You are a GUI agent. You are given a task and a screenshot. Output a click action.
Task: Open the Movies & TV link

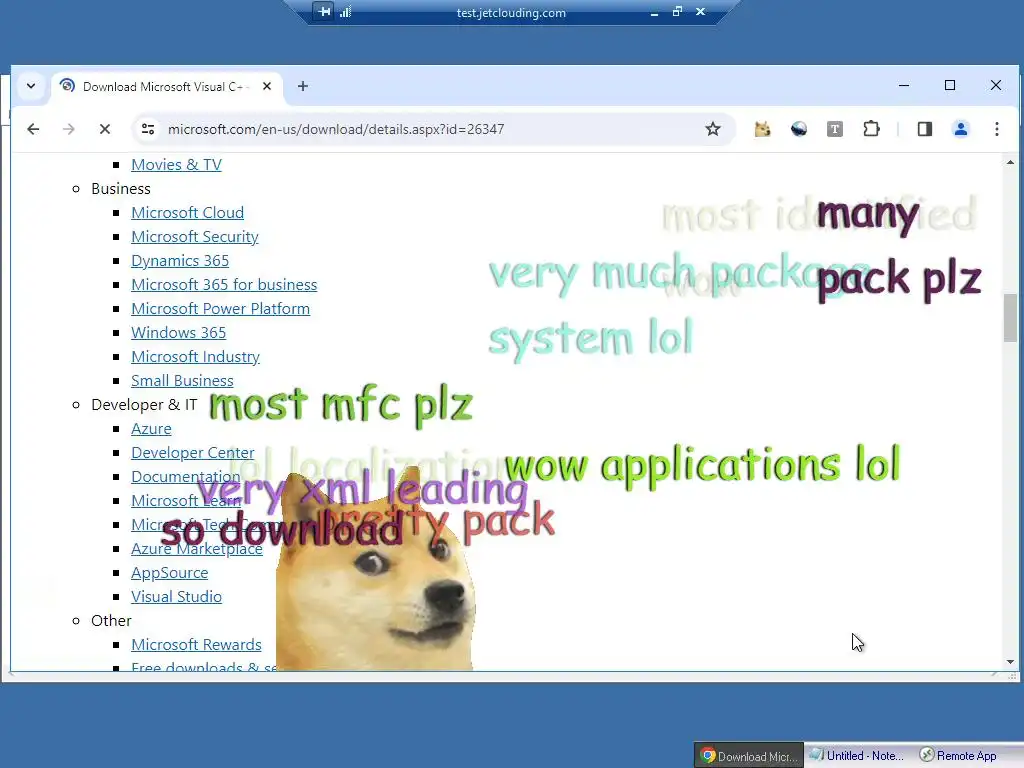176,165
